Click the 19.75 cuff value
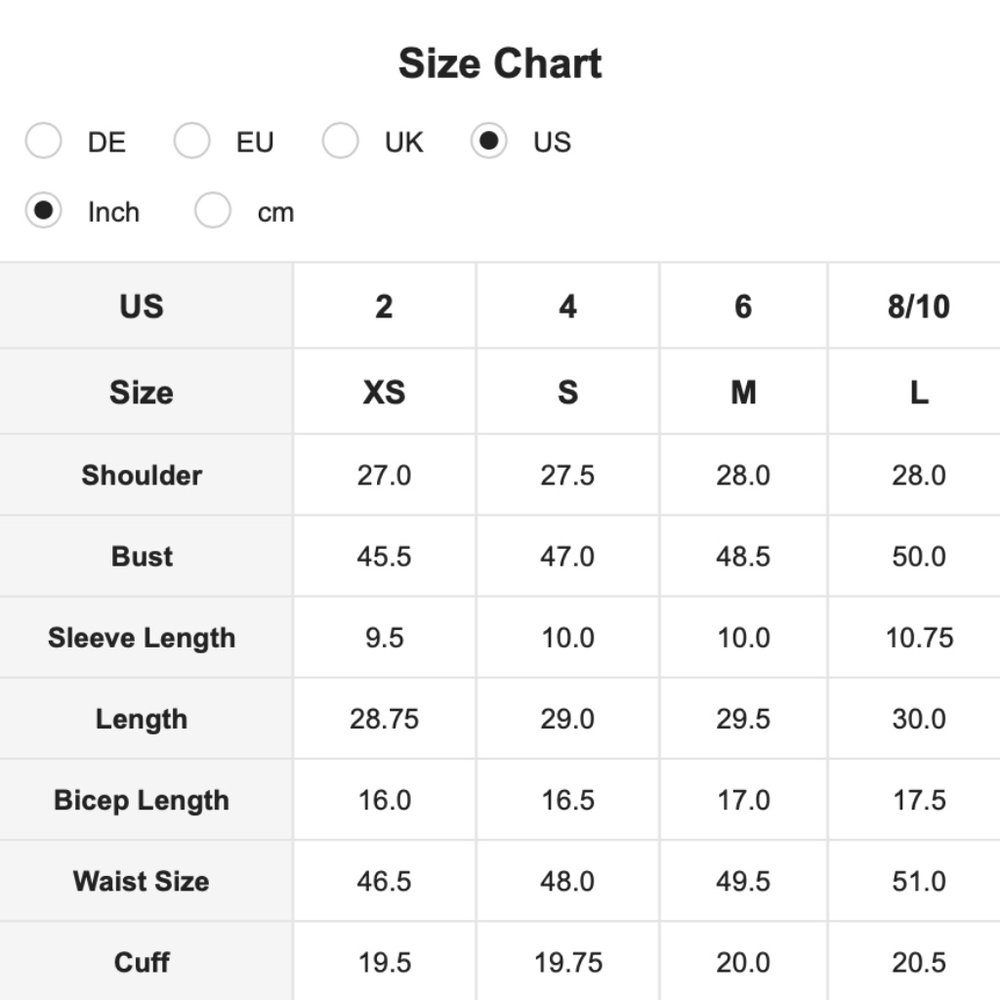The height and width of the screenshot is (1000, 1000). (x=568, y=962)
